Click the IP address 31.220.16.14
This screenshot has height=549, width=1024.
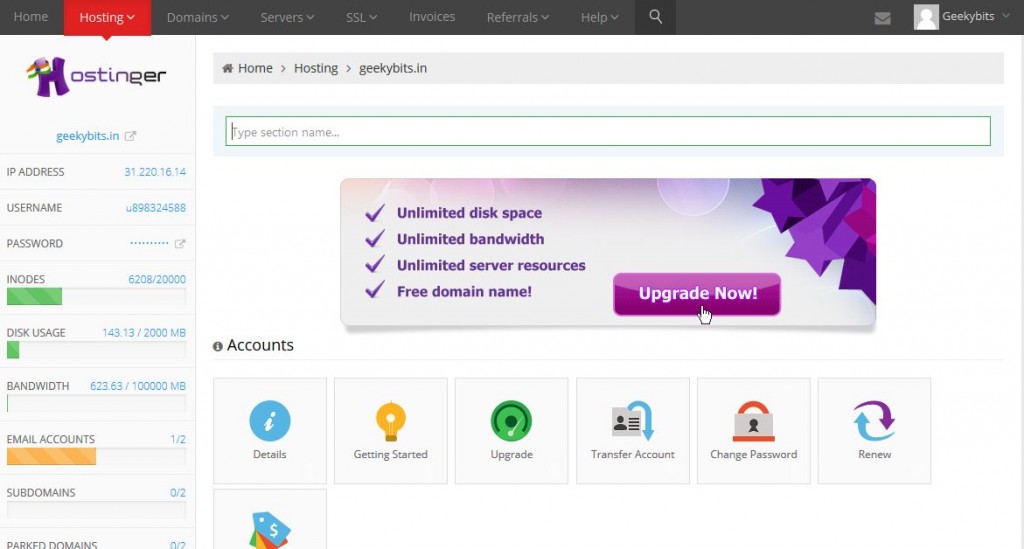pyautogui.click(x=155, y=172)
